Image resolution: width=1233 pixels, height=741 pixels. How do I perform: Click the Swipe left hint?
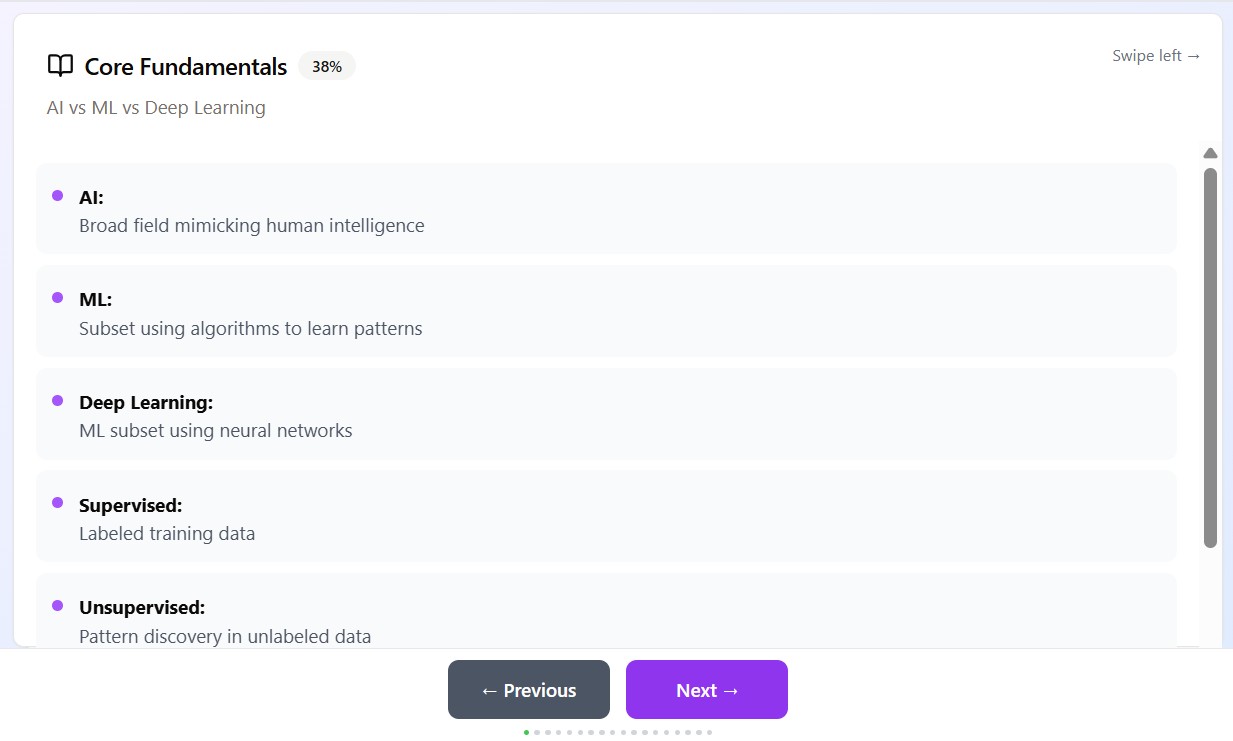tap(1156, 56)
